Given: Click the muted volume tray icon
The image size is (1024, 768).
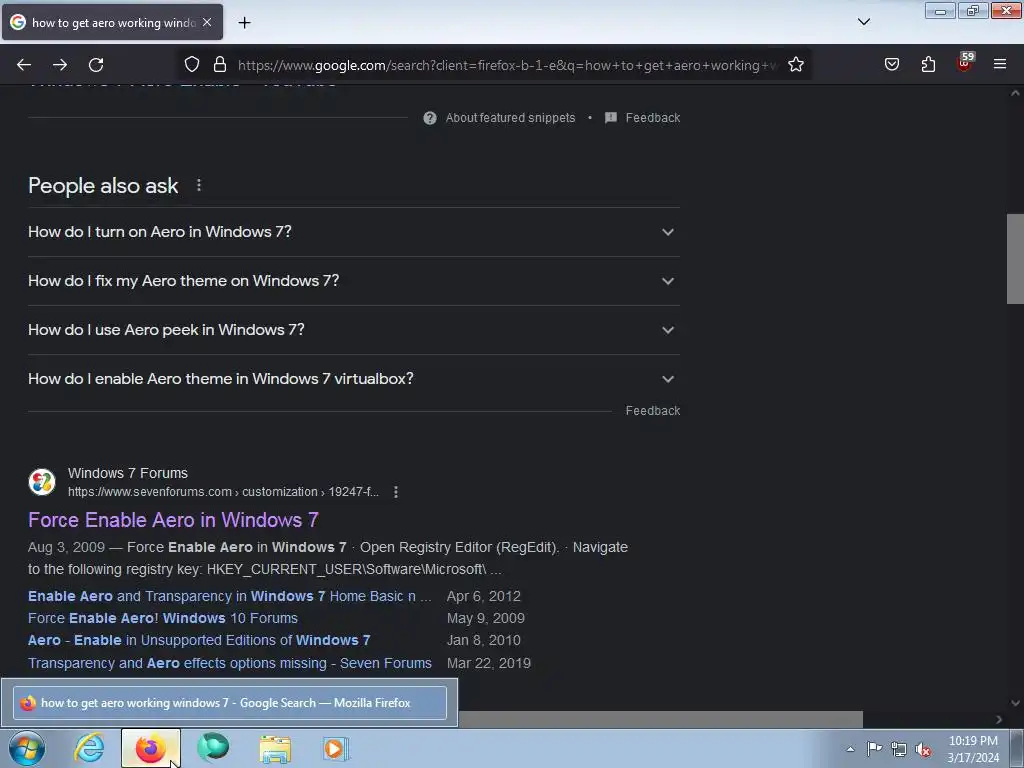Looking at the screenshot, I should [923, 750].
